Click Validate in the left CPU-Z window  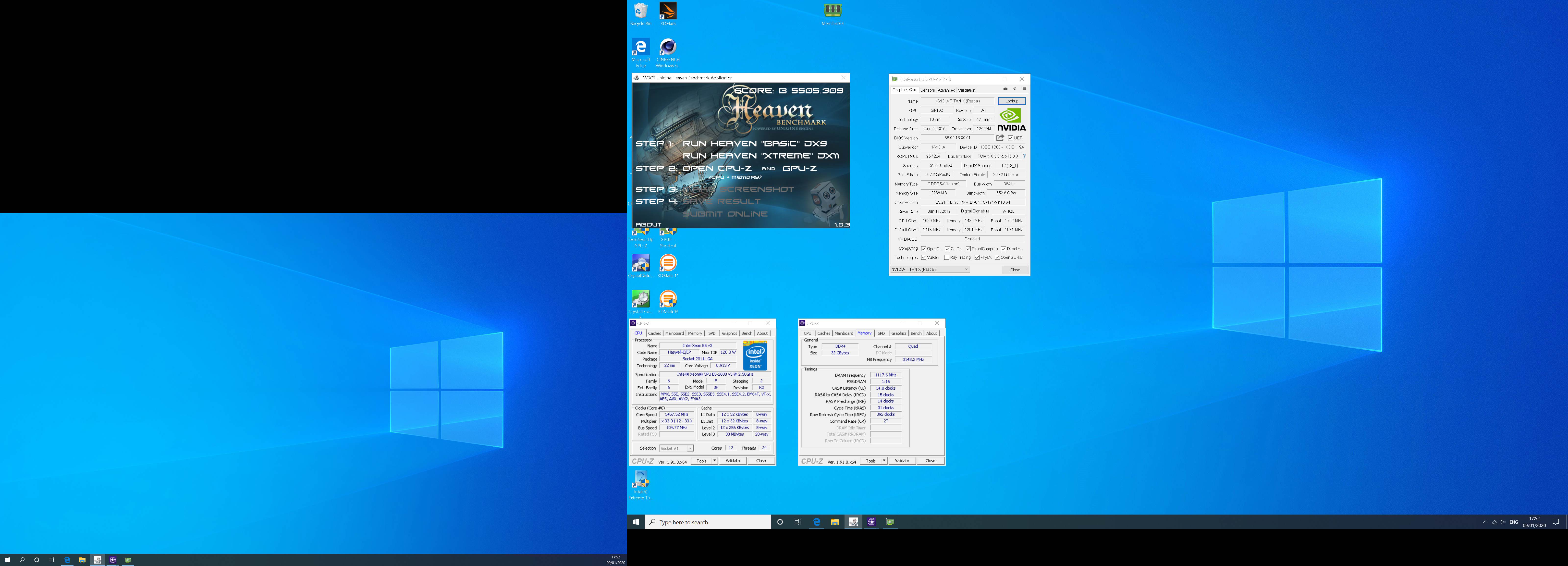click(x=732, y=461)
